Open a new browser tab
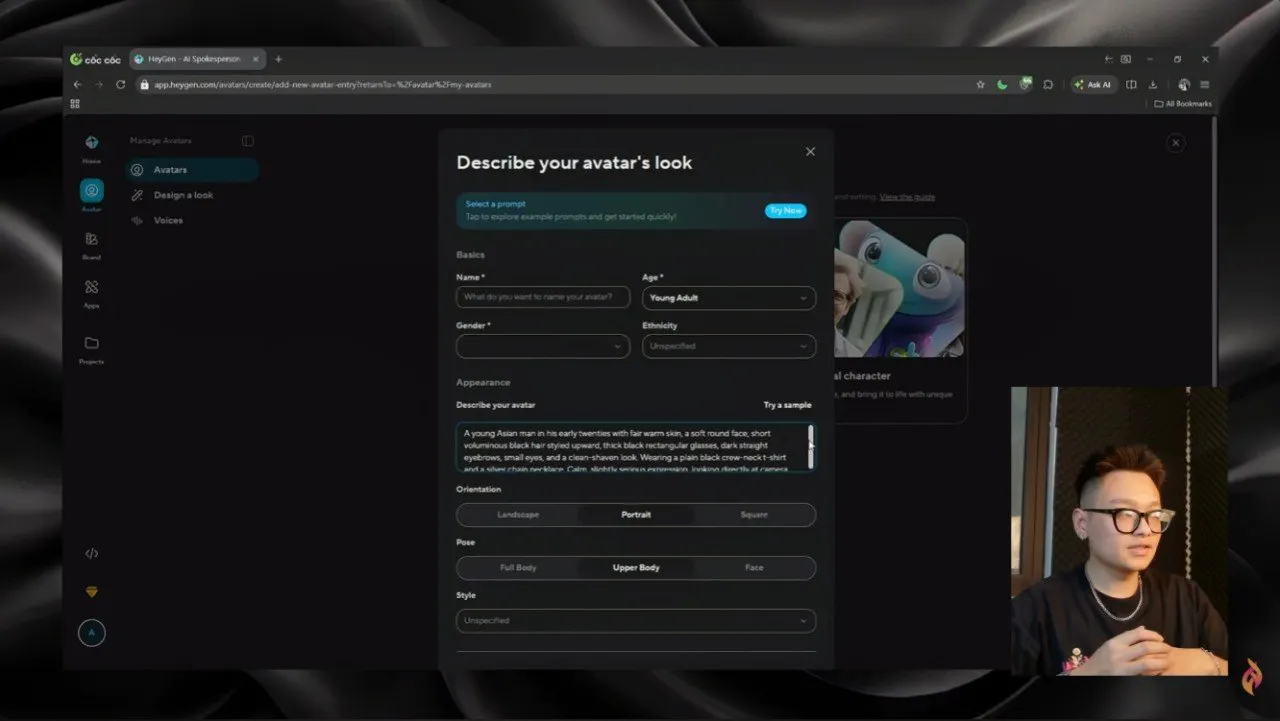1280x721 pixels. click(278, 59)
